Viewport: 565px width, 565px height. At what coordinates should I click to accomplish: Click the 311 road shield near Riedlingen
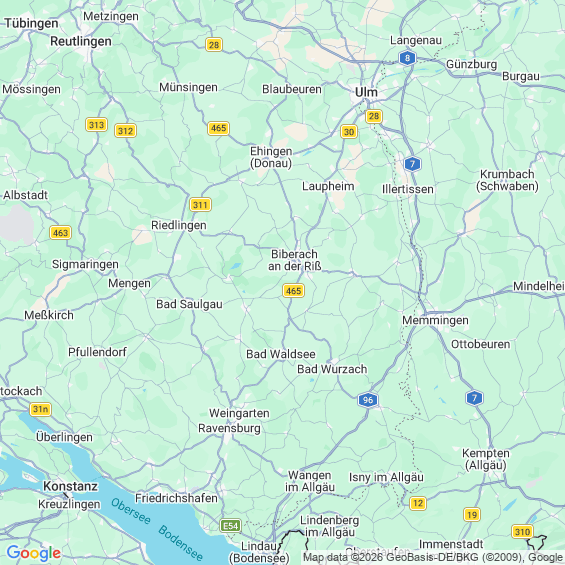click(200, 205)
